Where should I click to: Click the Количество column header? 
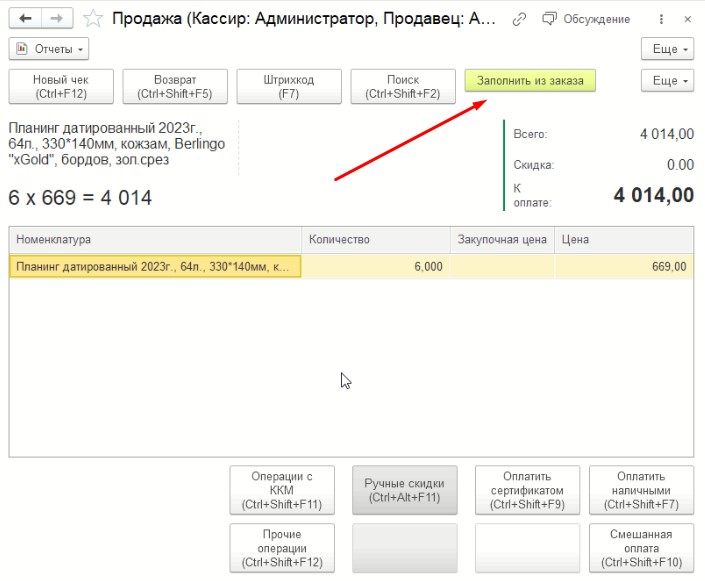376,240
